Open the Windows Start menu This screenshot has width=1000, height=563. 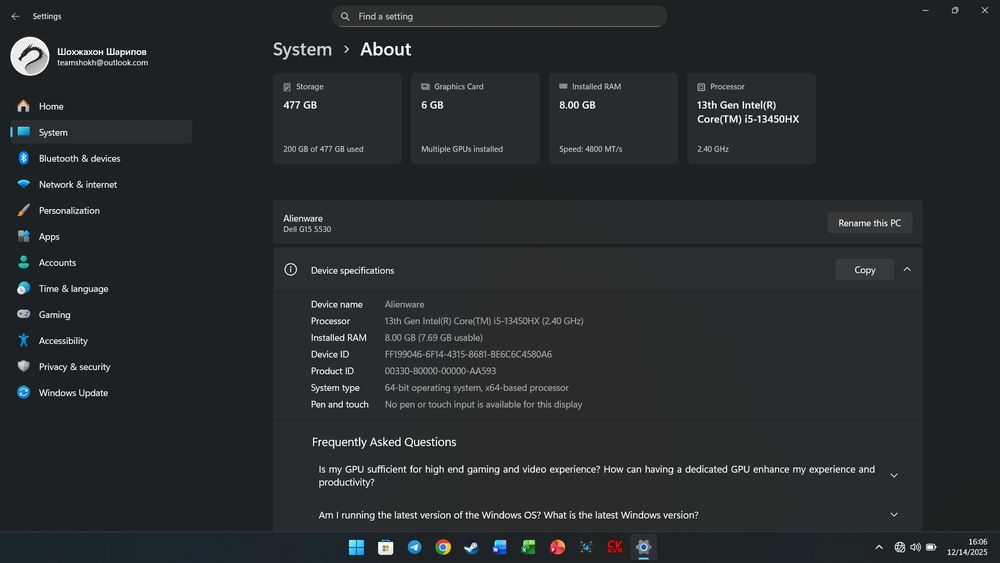point(357,547)
